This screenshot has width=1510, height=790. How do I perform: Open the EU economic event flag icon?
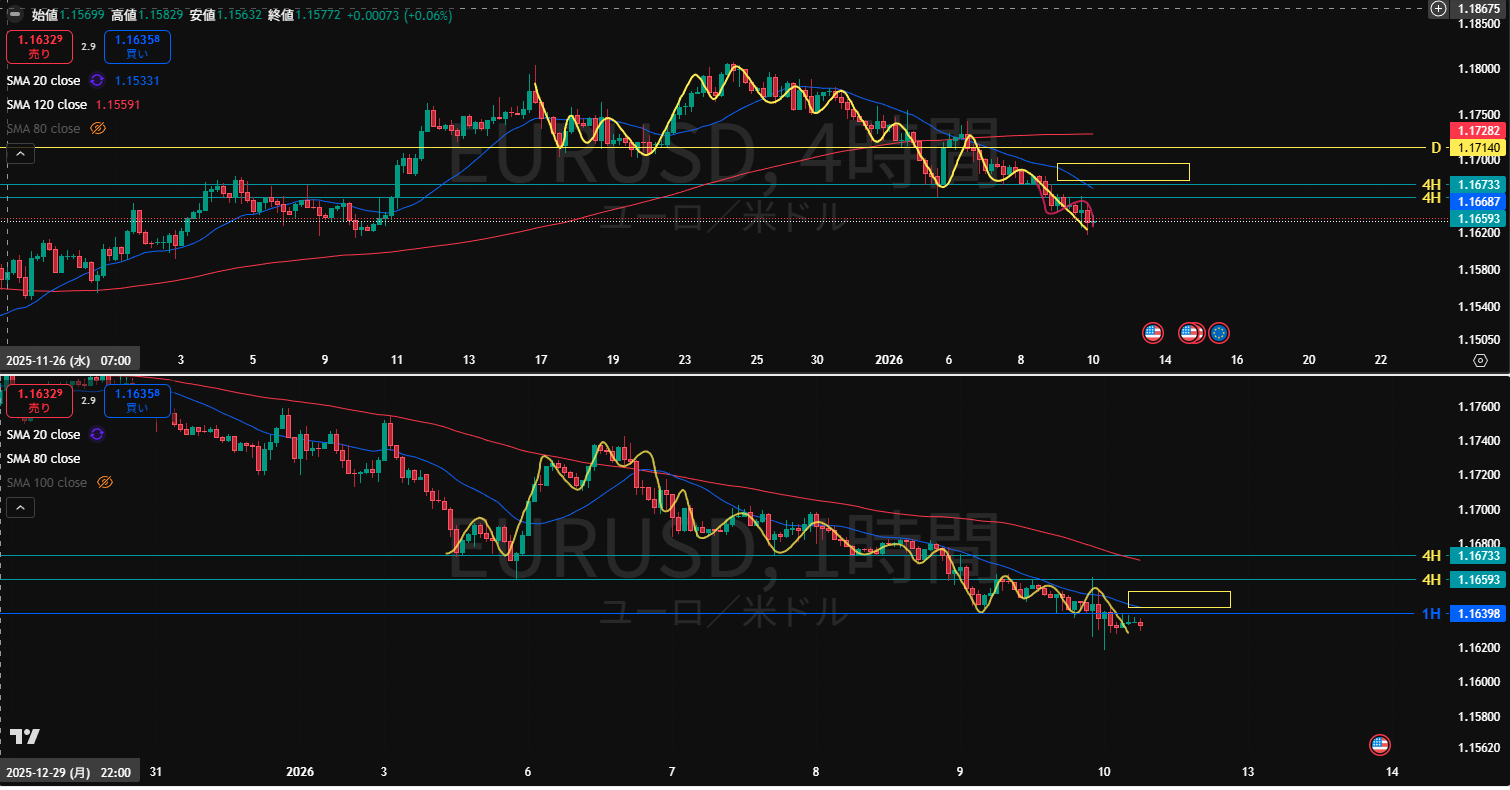point(1219,332)
